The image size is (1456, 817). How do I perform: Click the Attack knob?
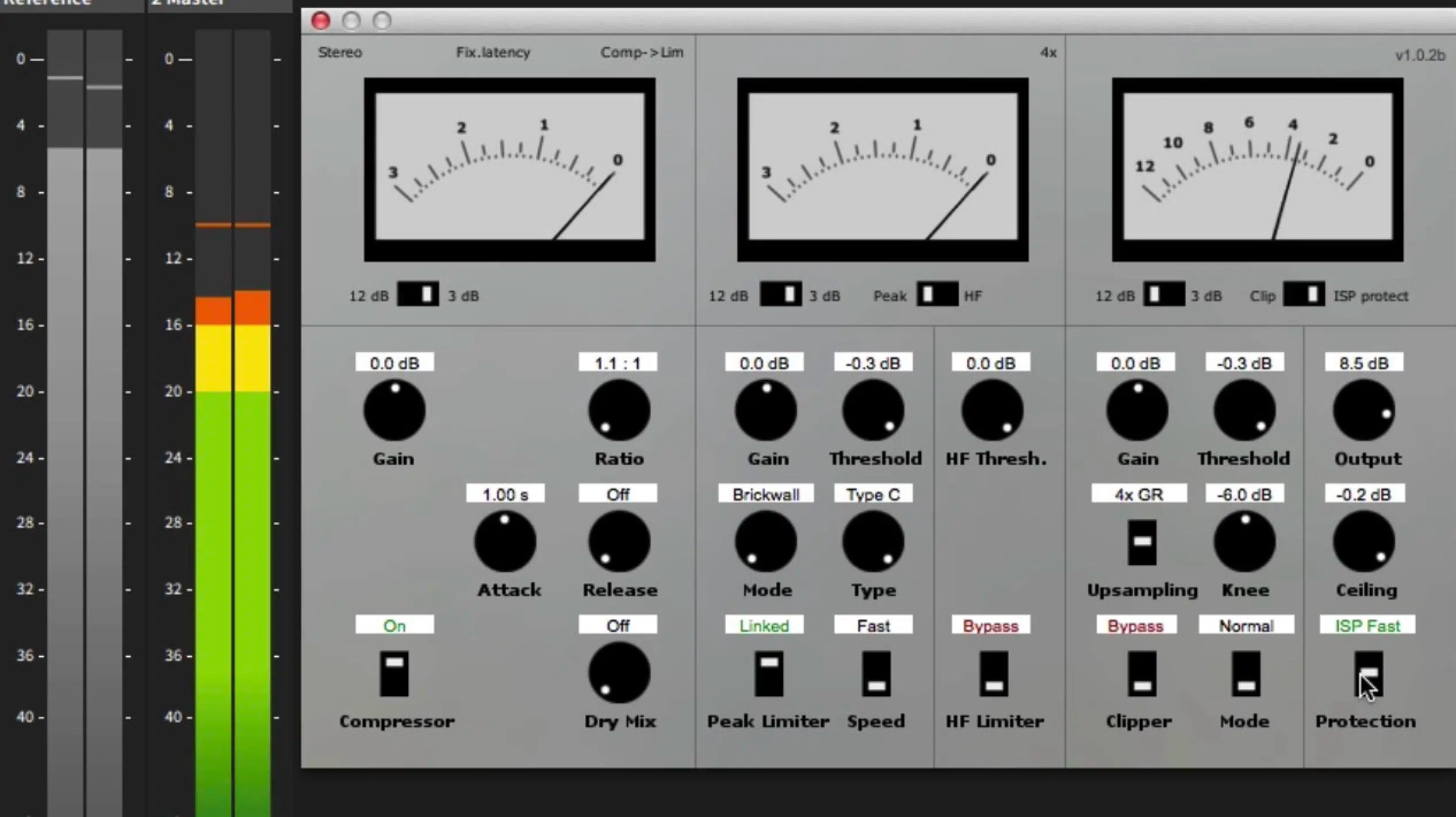505,541
